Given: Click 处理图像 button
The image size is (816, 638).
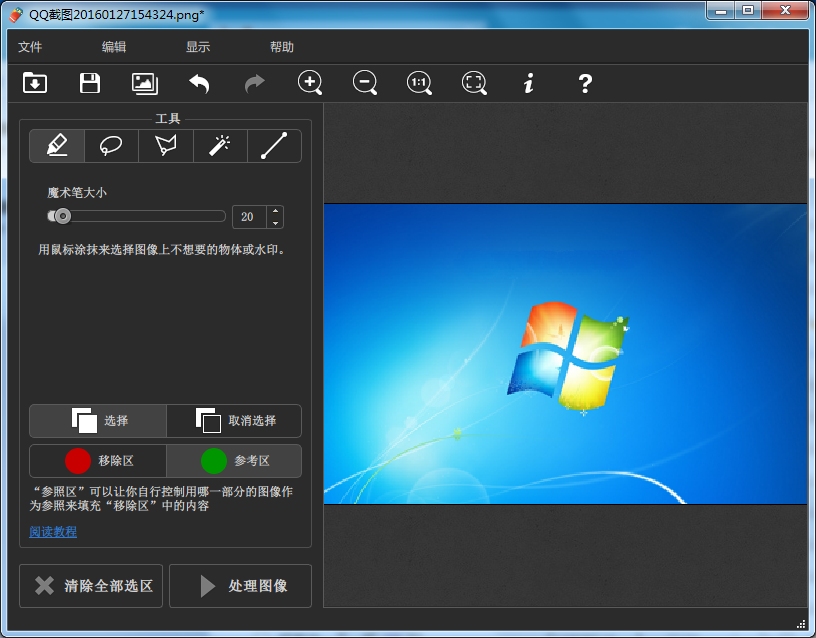Looking at the screenshot, I should coord(240,585).
